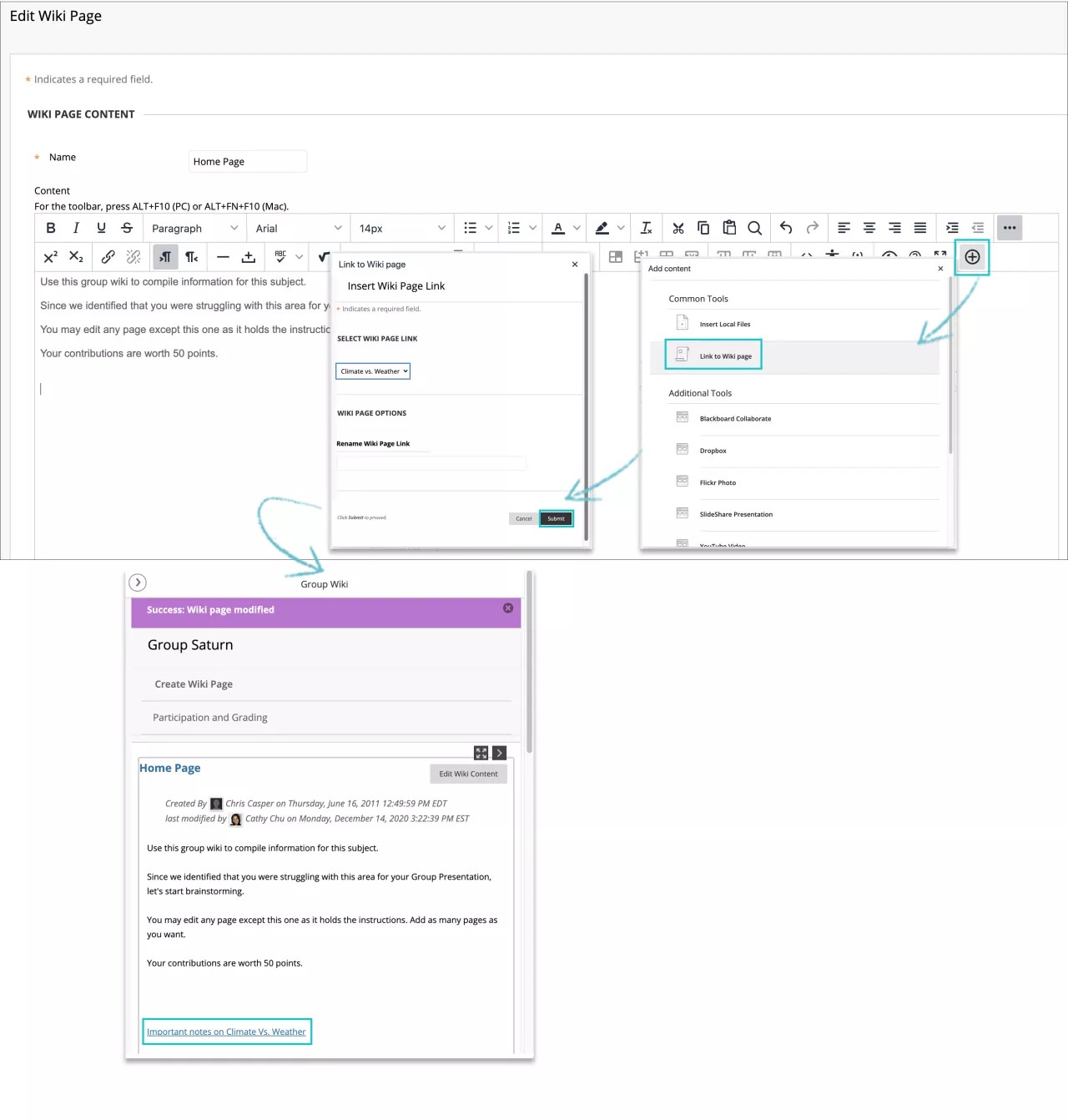Select Insert Local Files under Common Tools
The image size is (1068, 1120).
click(x=724, y=324)
